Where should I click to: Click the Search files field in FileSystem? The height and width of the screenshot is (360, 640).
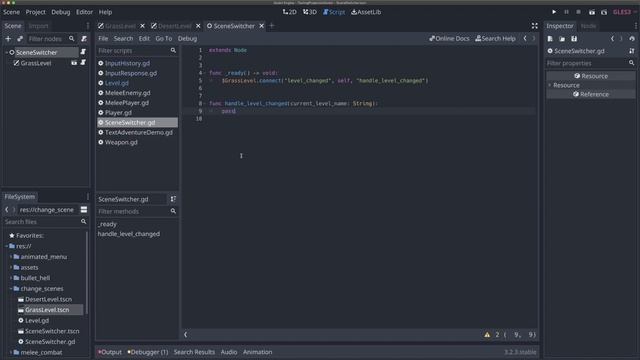tap(46, 222)
